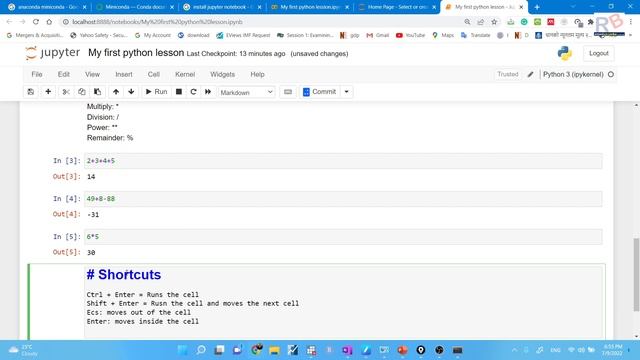Open File Explorer from taskbar
The width and height of the screenshot is (640, 360).
[274, 350]
